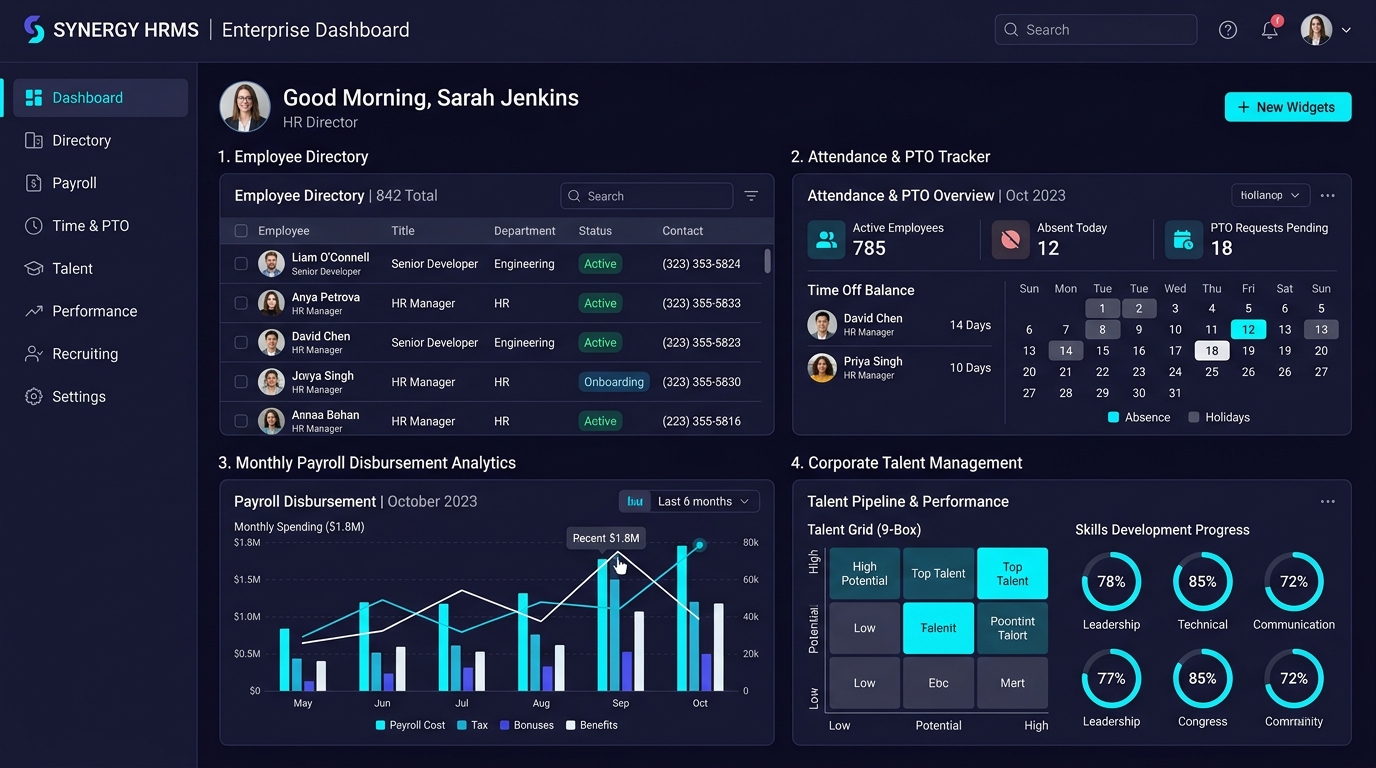Image resolution: width=1376 pixels, height=768 pixels.
Task: Select day 18 on the calendar
Action: pos(1212,351)
